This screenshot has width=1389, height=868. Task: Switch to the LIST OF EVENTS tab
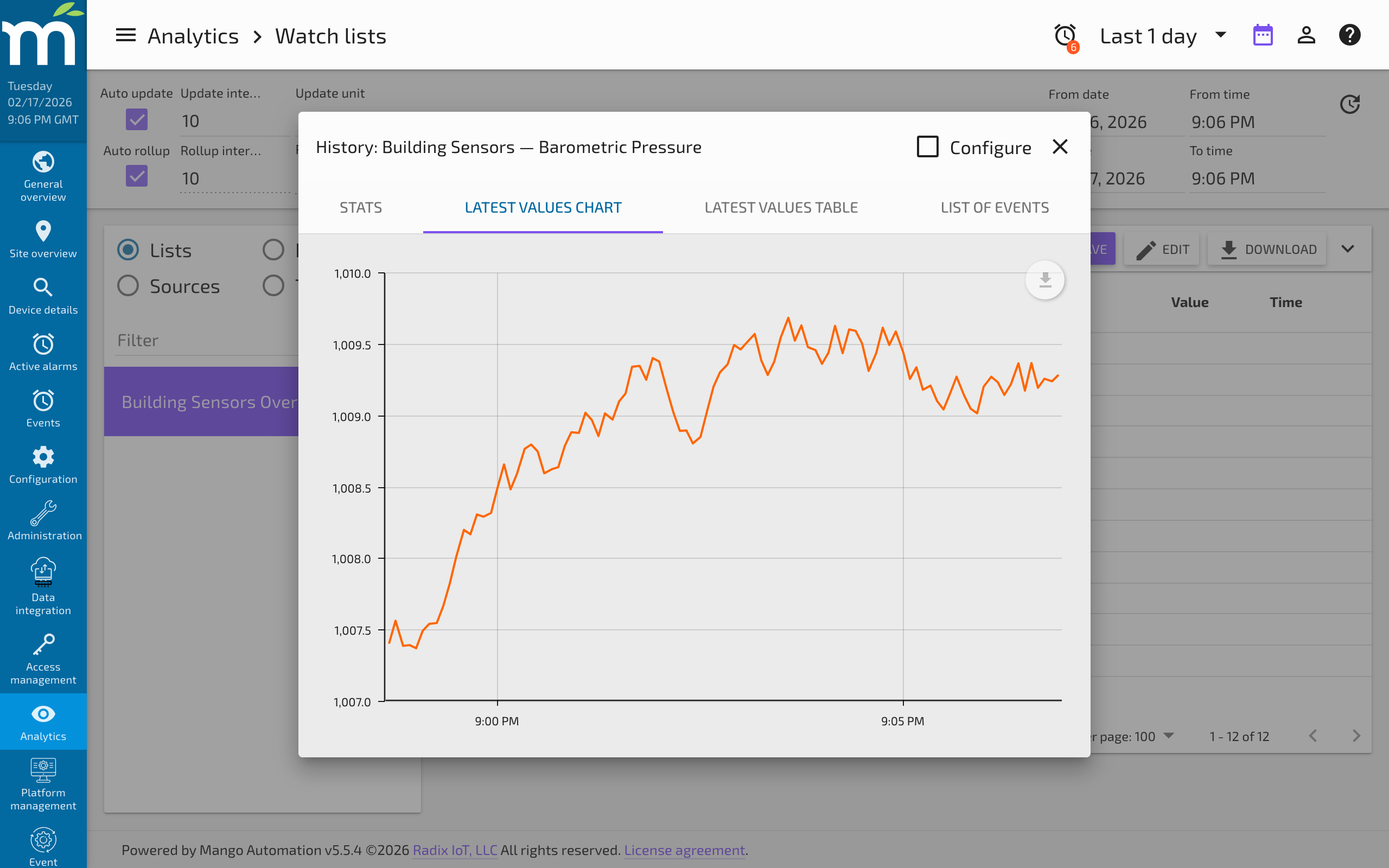pos(994,207)
